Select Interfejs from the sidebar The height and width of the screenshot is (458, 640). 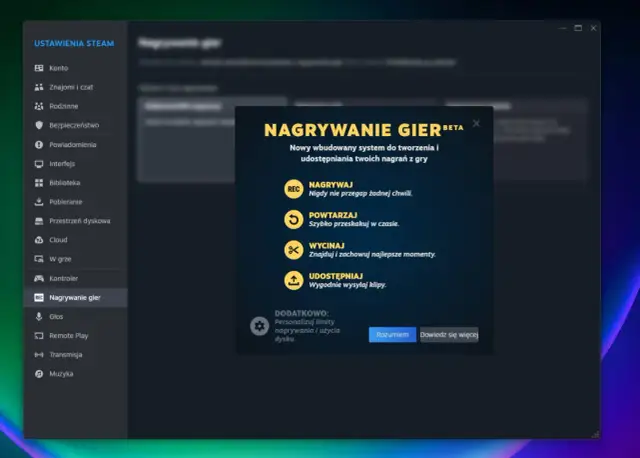[76, 164]
